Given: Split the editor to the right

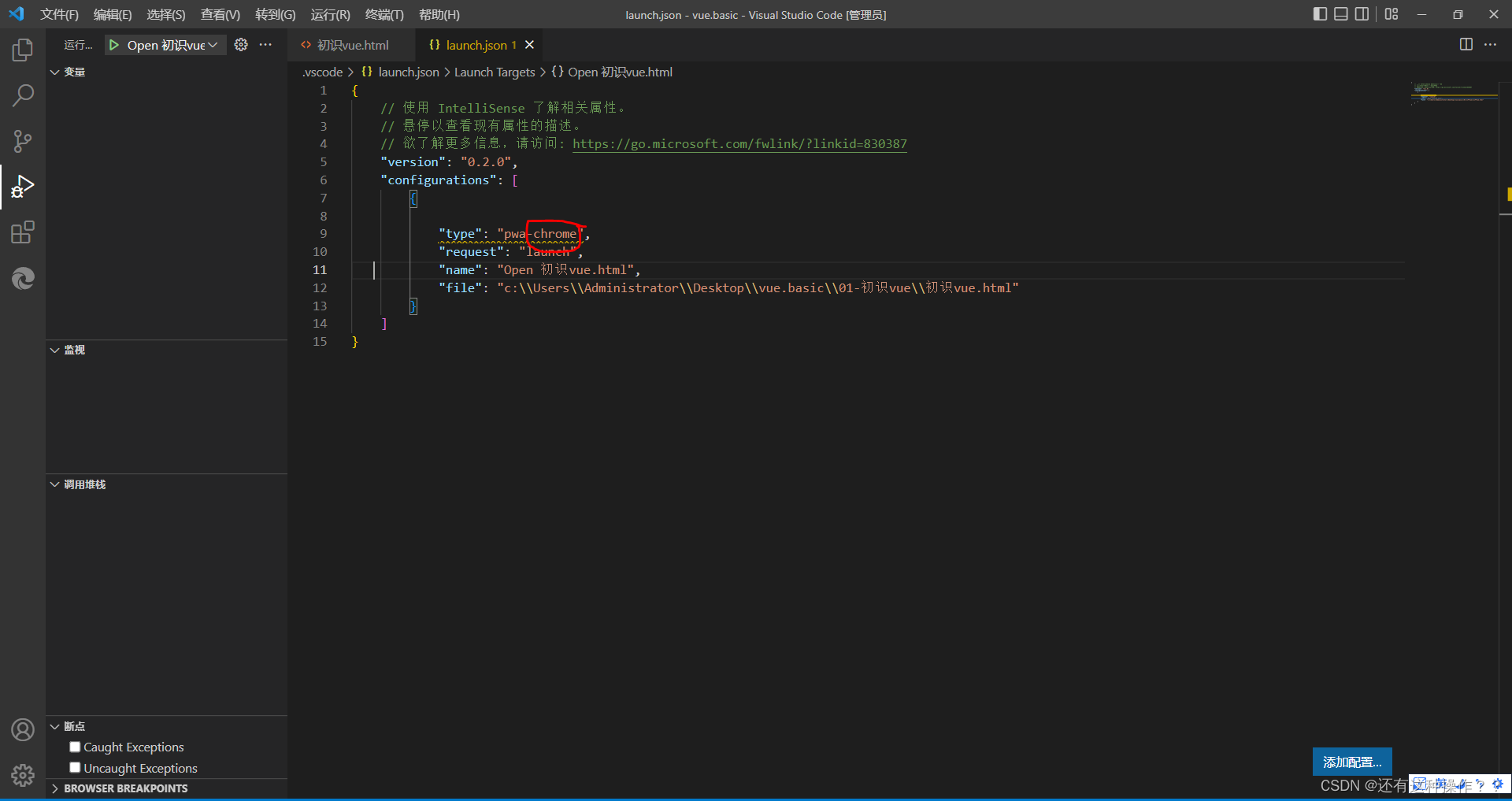Looking at the screenshot, I should click(x=1466, y=45).
